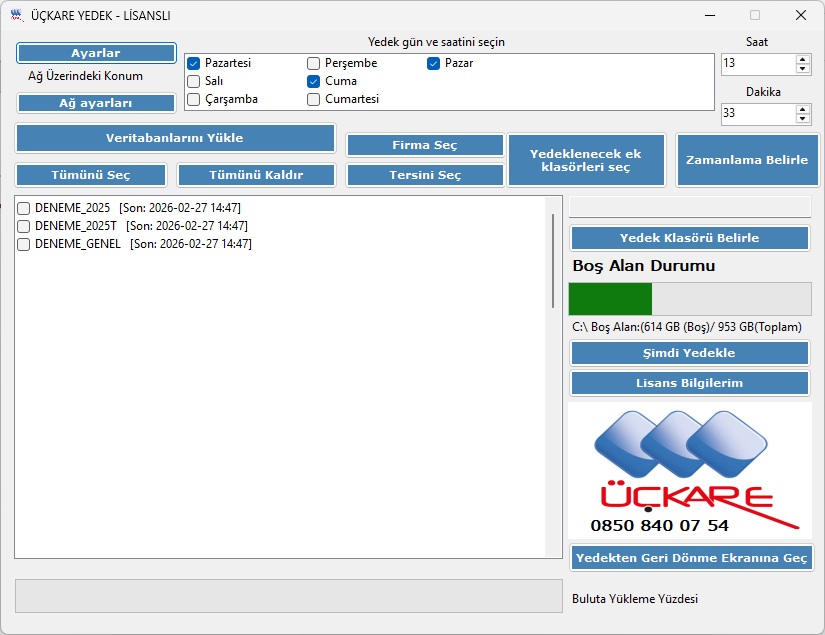Check the DENEME_GENEL database entry
The image size is (825, 635).
23,244
